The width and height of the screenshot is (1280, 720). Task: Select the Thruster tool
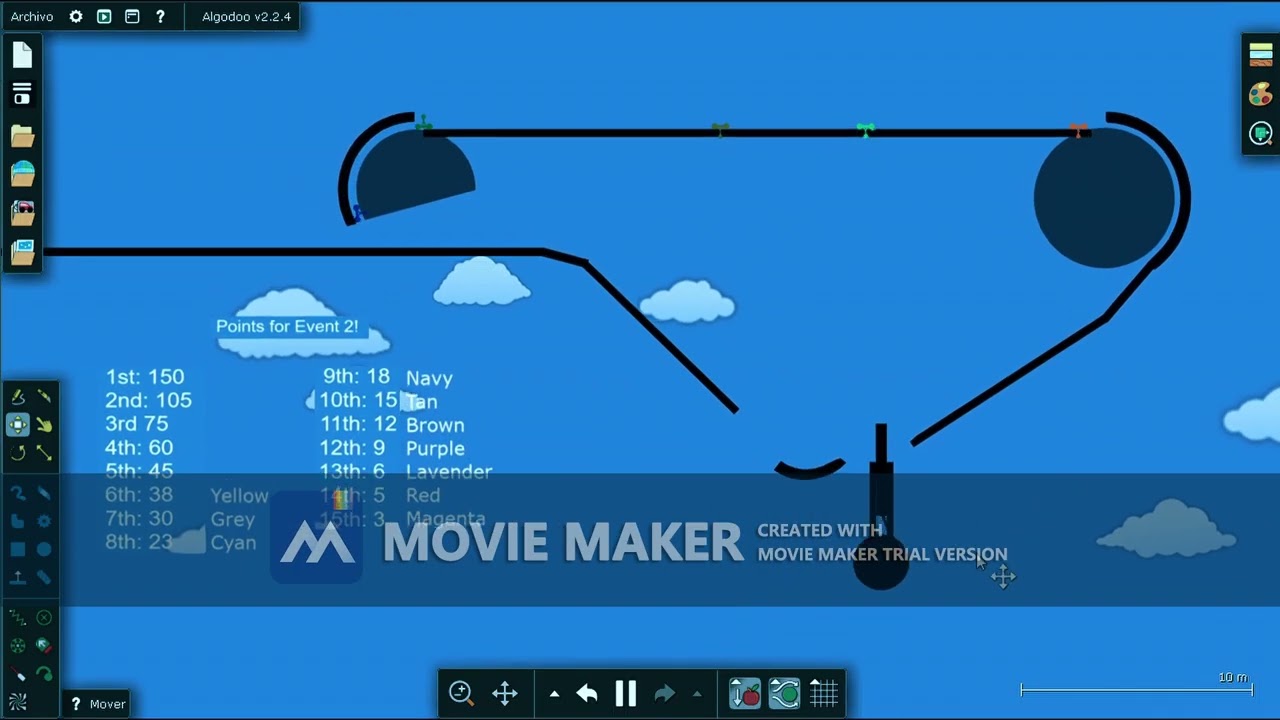[44, 646]
